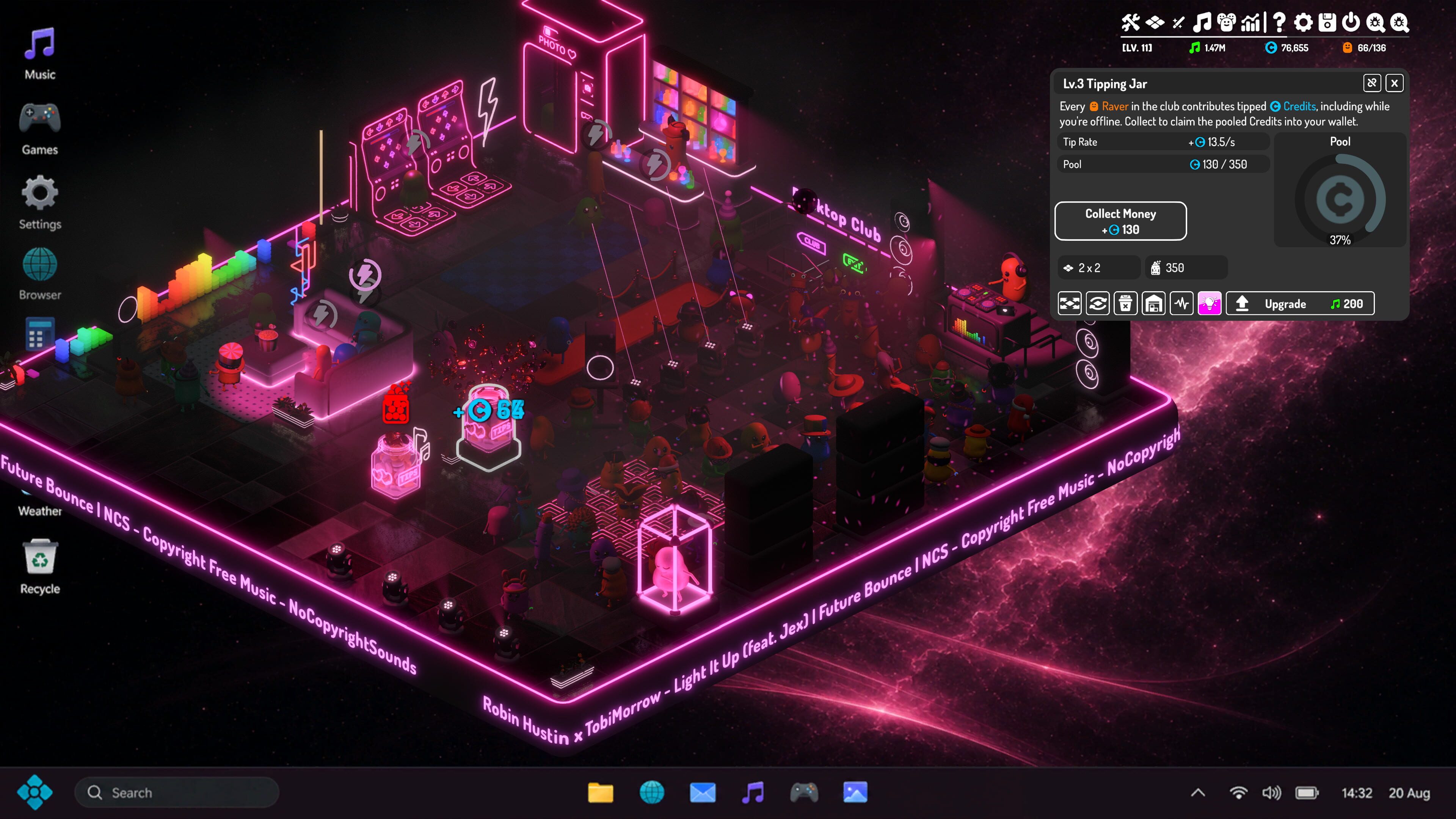Open the statistics chart icon

tap(1251, 23)
